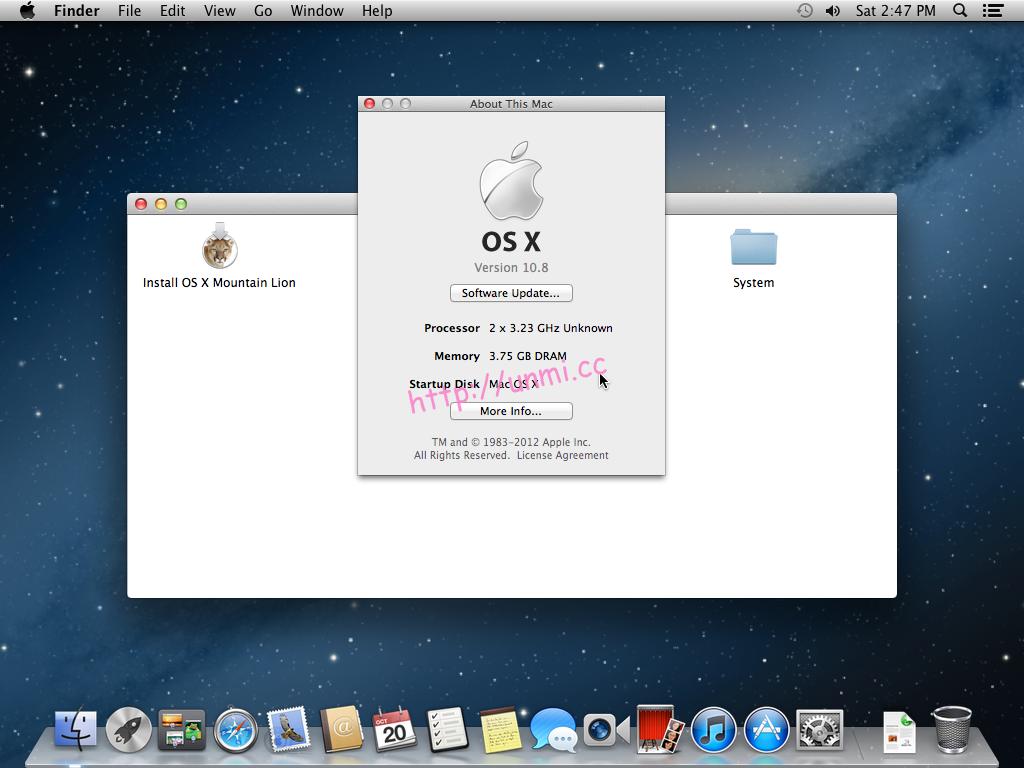Open Calendar showing October 20
The height and width of the screenshot is (768, 1024).
pos(396,730)
